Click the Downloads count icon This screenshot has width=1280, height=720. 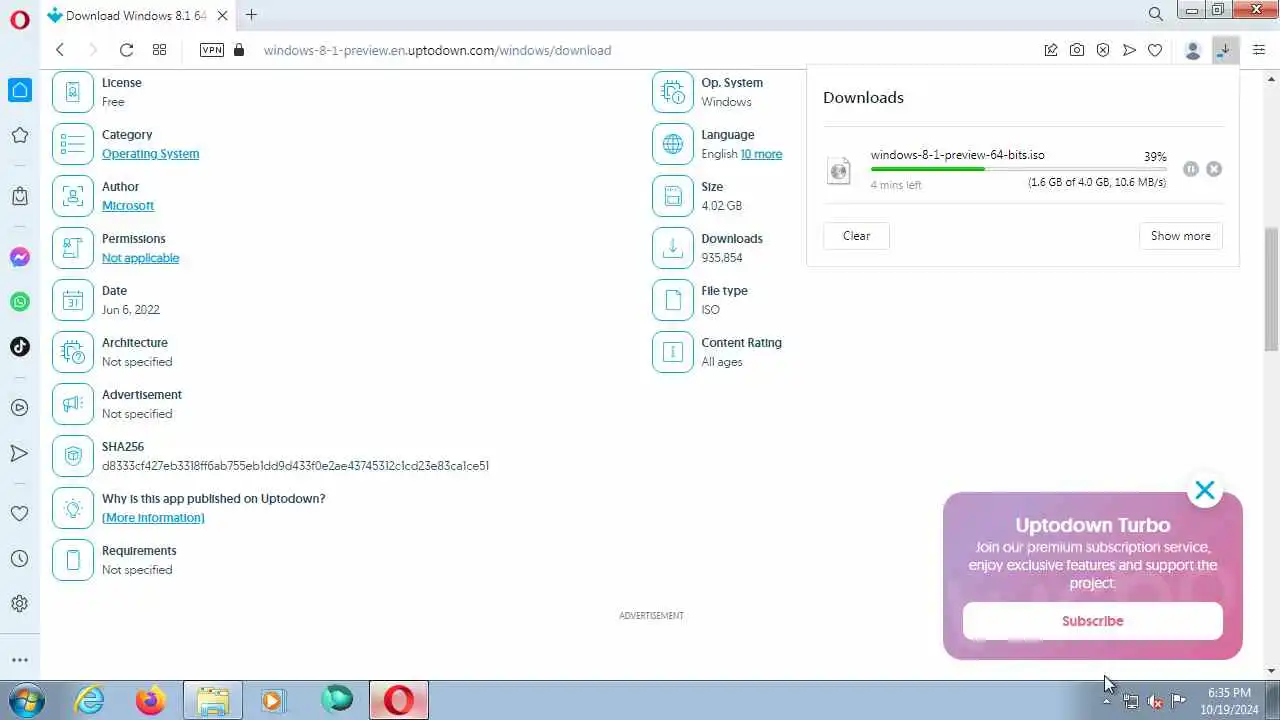coord(672,248)
